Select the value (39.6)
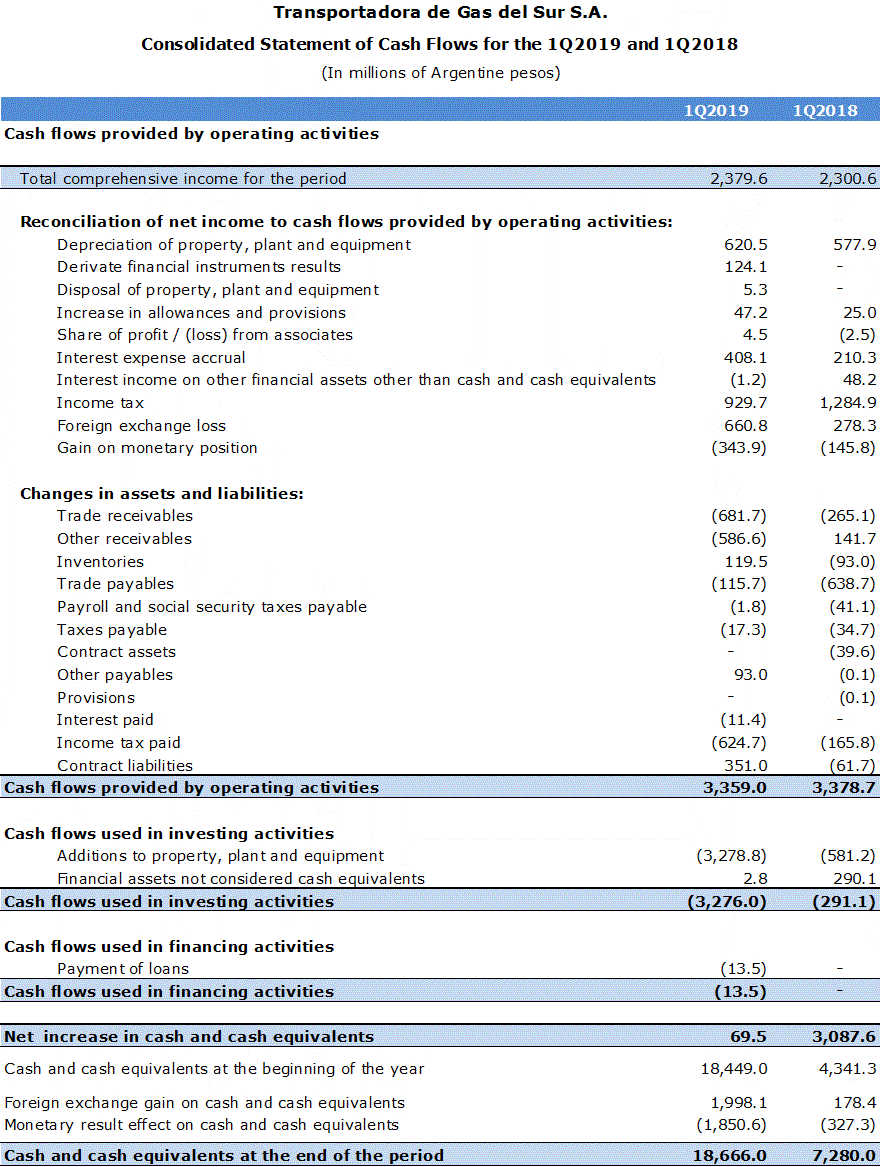The image size is (881, 1167). (x=853, y=652)
